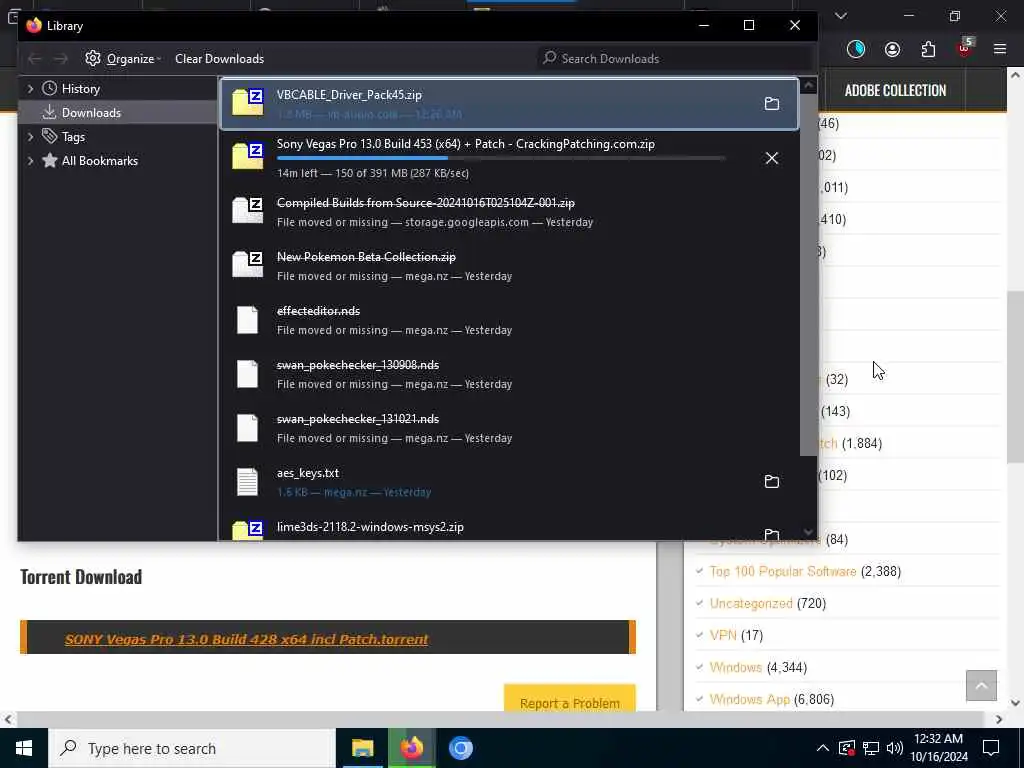Click the Sony Vegas zip file icon
The image size is (1024, 768).
pos(248,157)
